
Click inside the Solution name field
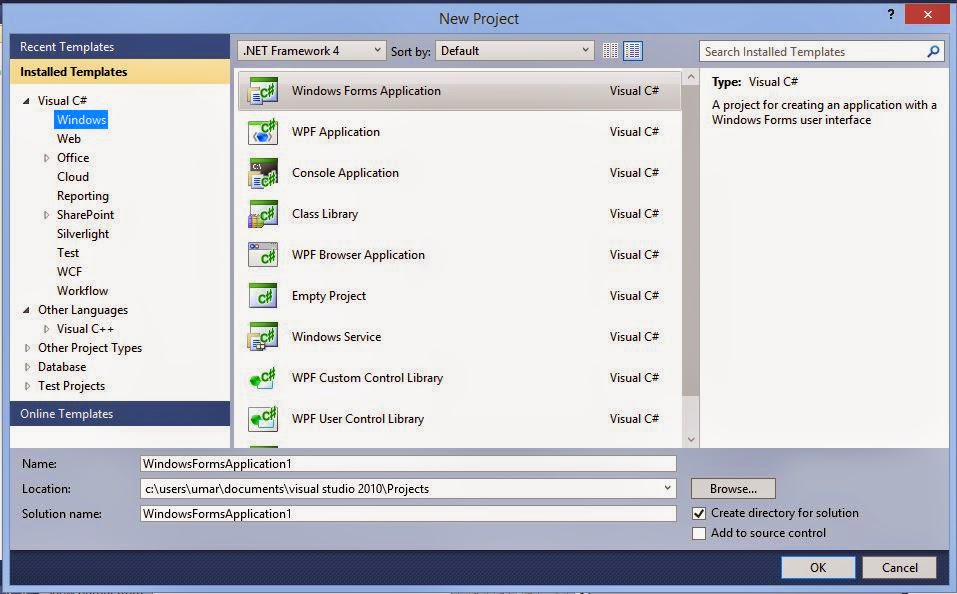pos(400,513)
